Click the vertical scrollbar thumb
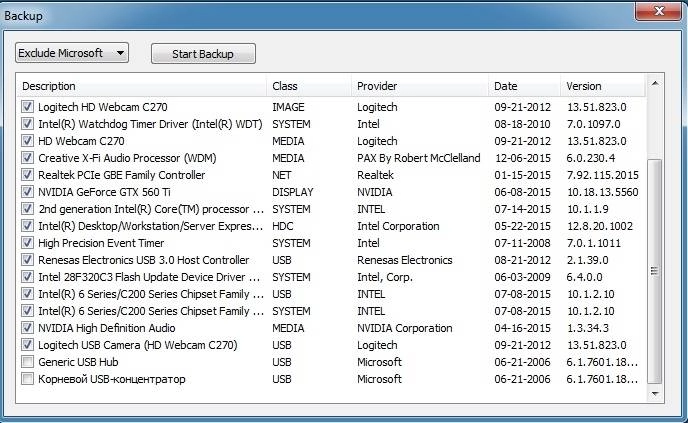The height and width of the screenshot is (423, 688). point(655,271)
